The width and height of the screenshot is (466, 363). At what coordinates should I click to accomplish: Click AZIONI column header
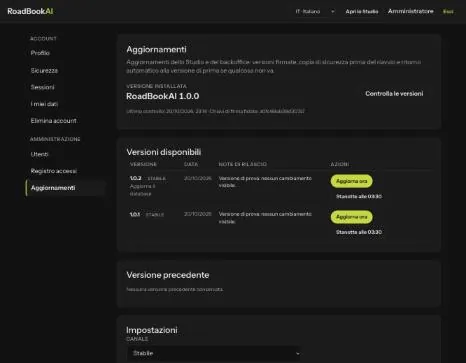tap(340, 164)
